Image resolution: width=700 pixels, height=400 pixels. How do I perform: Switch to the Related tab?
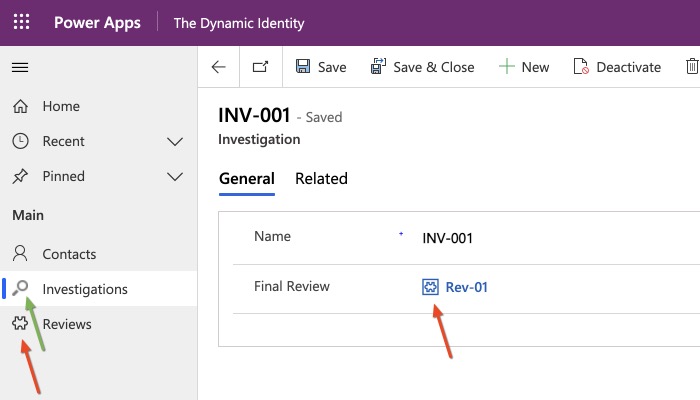(x=321, y=179)
